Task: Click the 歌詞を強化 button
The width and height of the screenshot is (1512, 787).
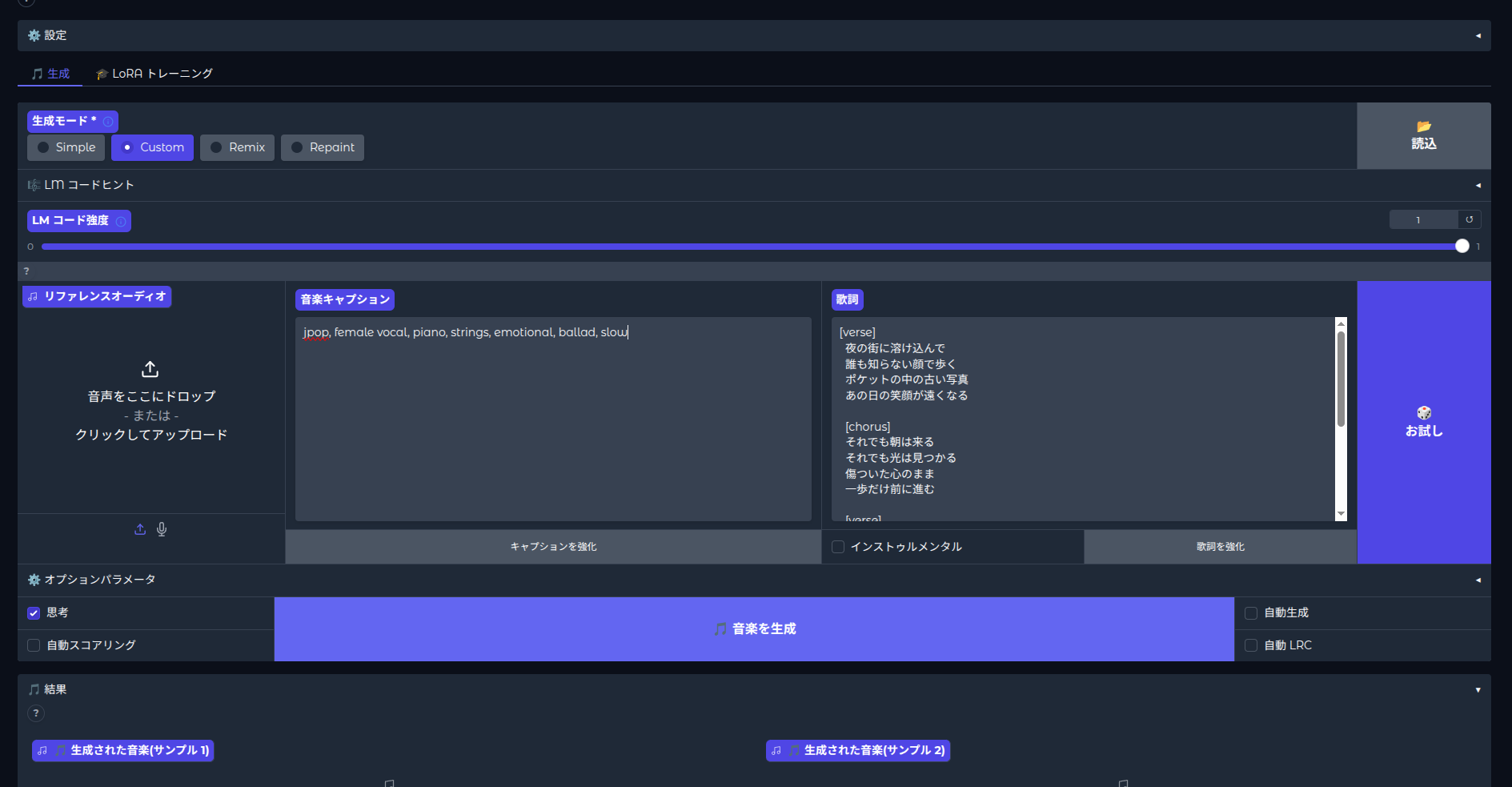Action: [x=1221, y=547]
